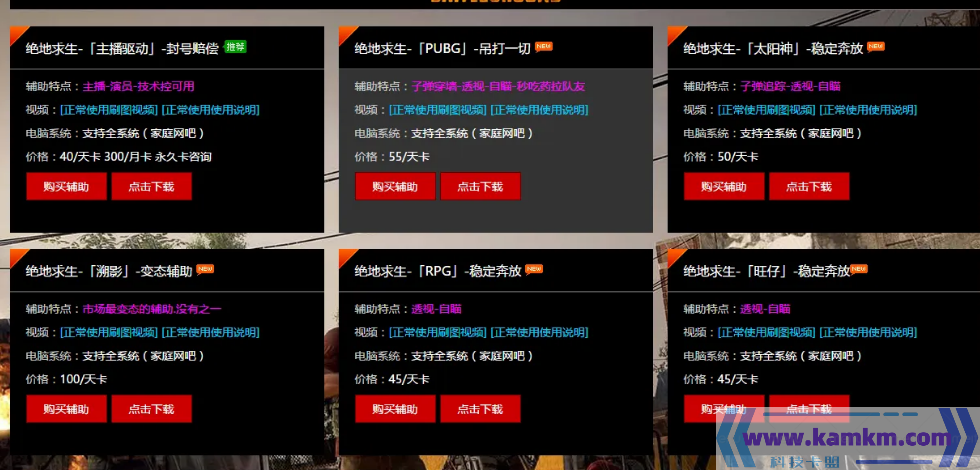Open 正常使用刷图视频 link in RPG card
This screenshot has height=470, width=980.
point(438,332)
